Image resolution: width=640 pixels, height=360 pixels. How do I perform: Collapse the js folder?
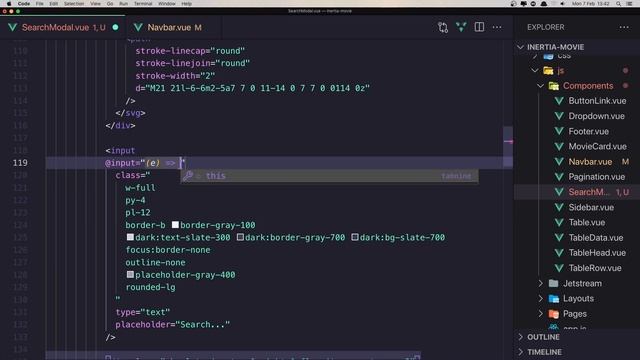coord(535,71)
